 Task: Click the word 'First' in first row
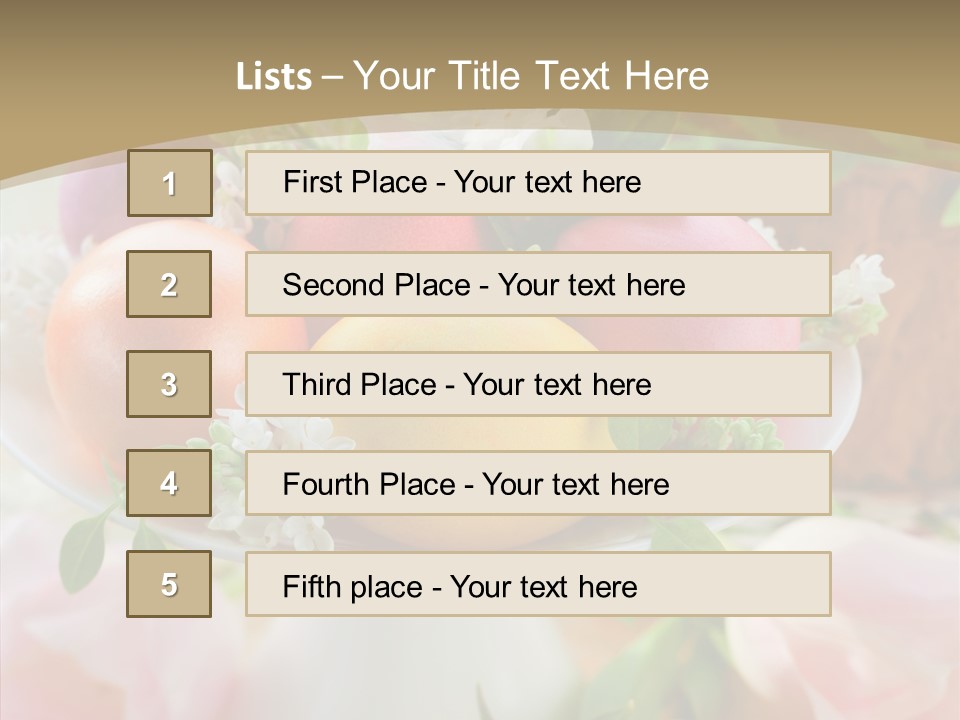307,182
